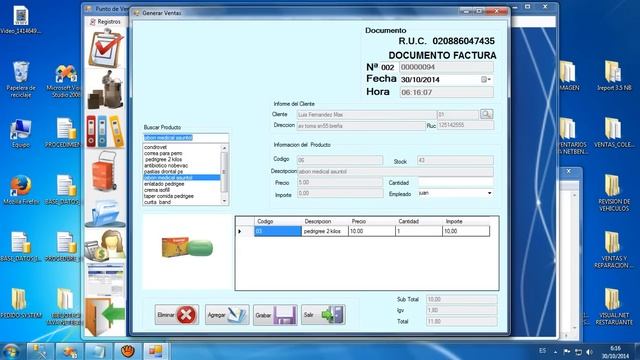Select 'crema isofil' in product list
This screenshot has width=640, height=360.
click(x=157, y=190)
